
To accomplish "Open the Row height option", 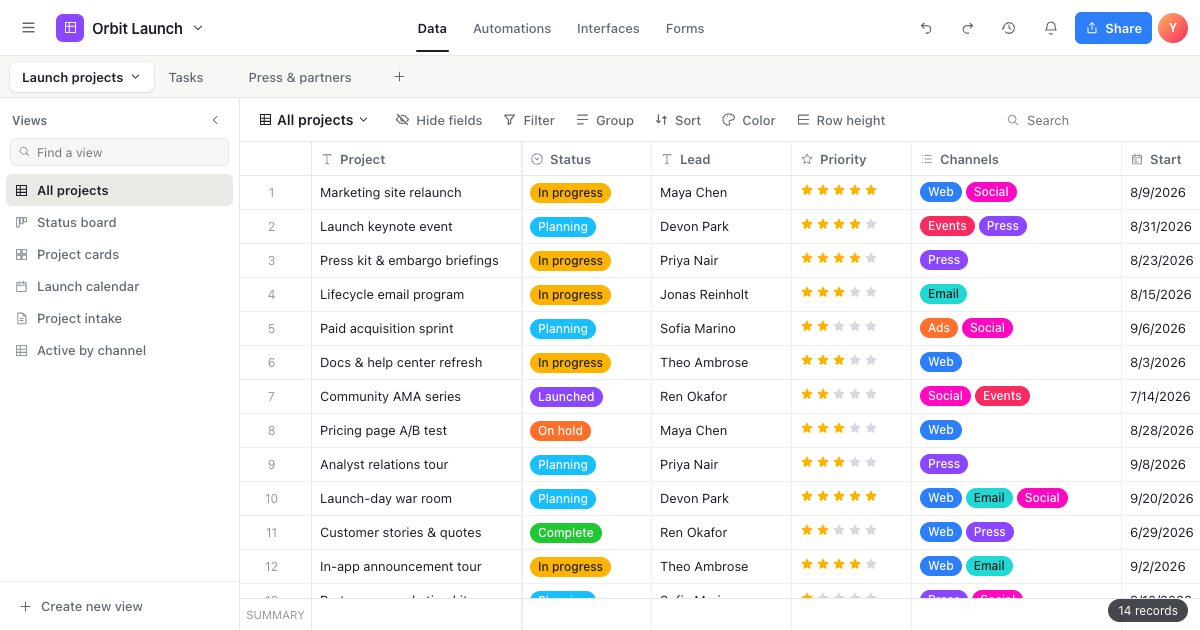I will [841, 120].
